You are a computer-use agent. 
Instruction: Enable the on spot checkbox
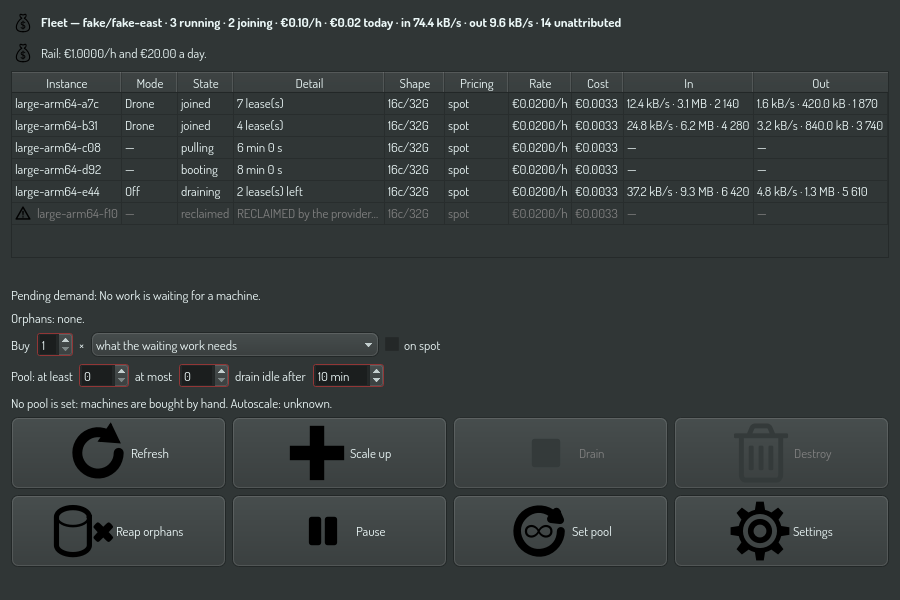(391, 344)
